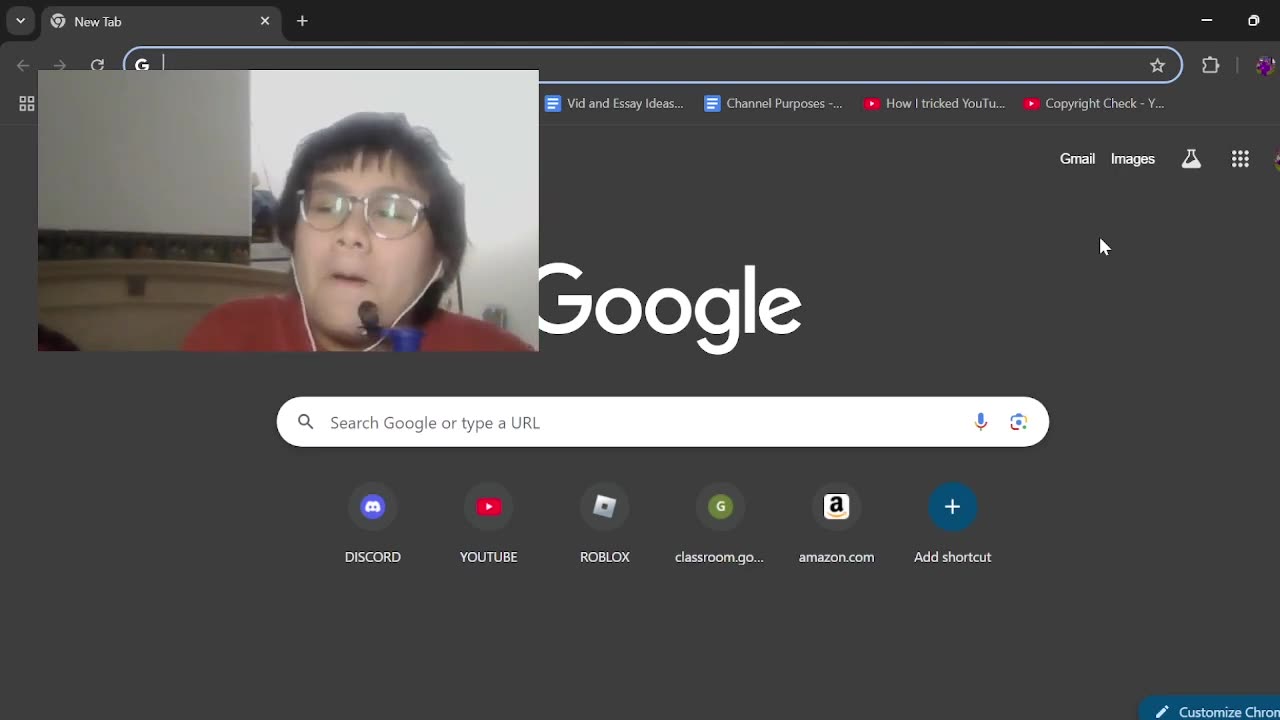Open Vid and Essay Ideas bookmark
1280x720 pixels.
pyautogui.click(x=614, y=103)
